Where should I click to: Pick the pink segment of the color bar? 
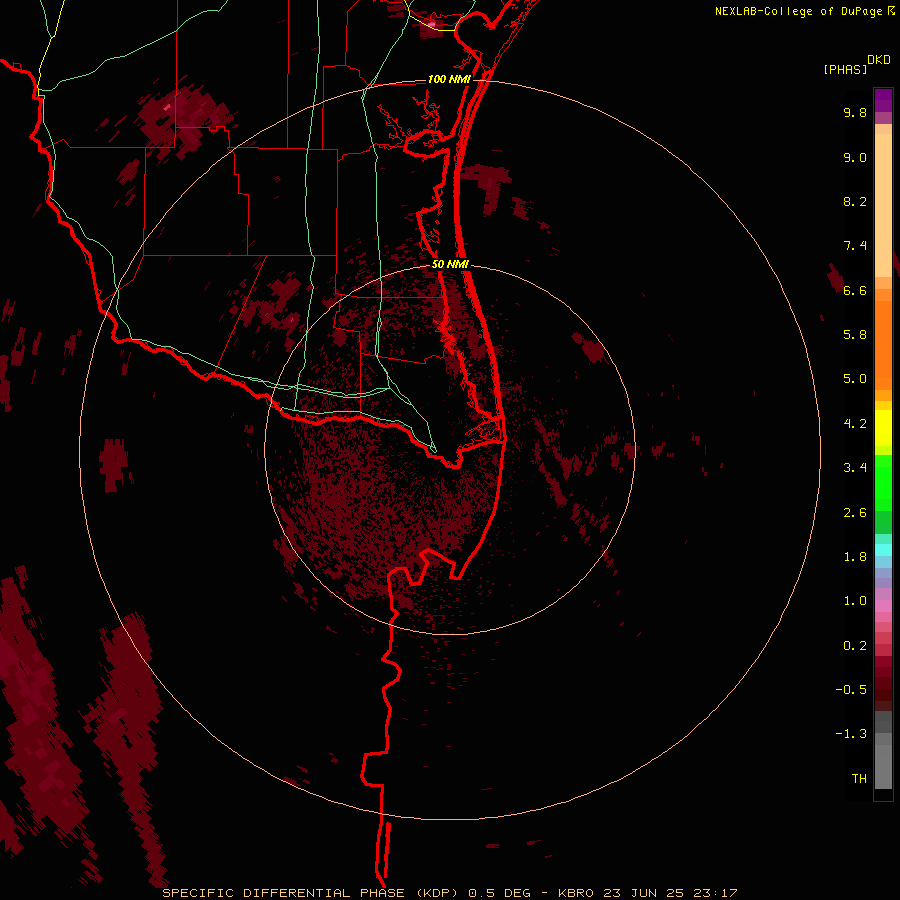(x=883, y=606)
